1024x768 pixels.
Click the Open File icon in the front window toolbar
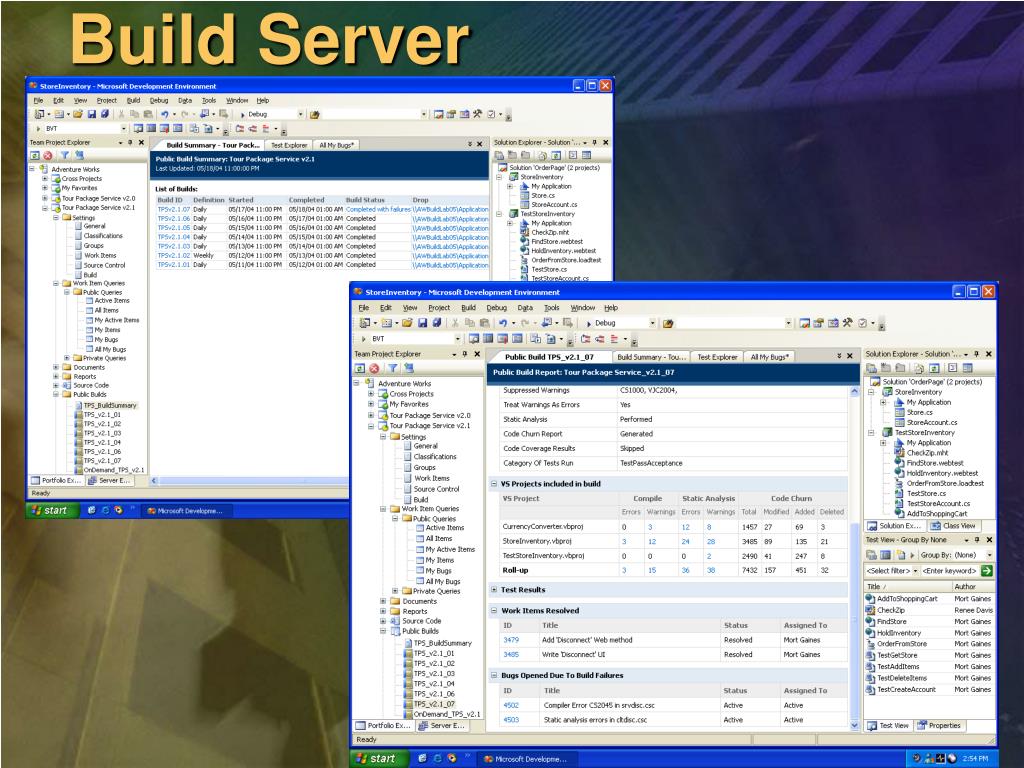click(x=408, y=323)
